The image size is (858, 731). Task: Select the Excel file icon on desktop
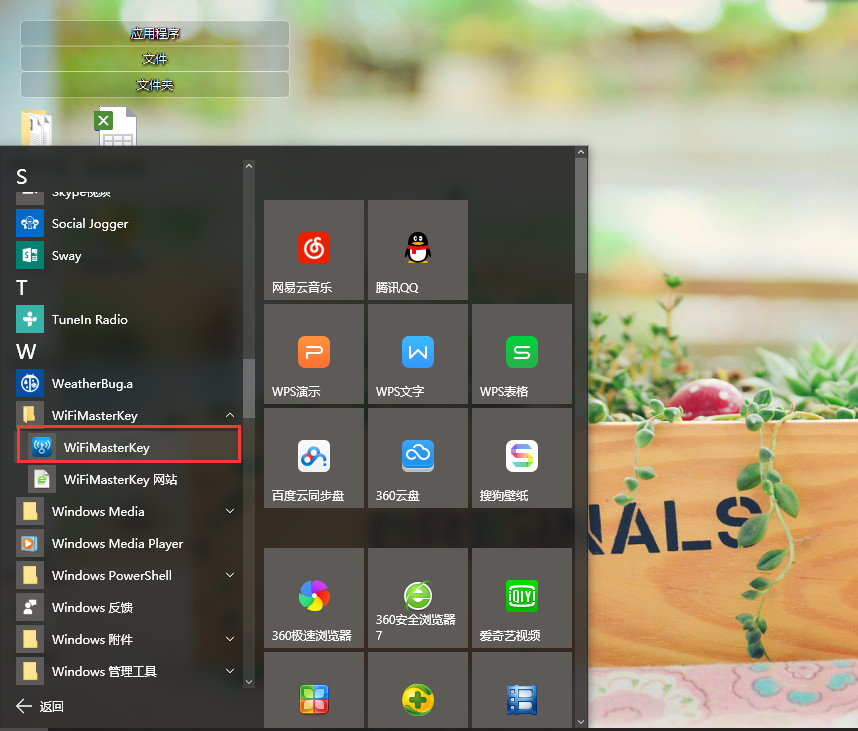point(115,126)
